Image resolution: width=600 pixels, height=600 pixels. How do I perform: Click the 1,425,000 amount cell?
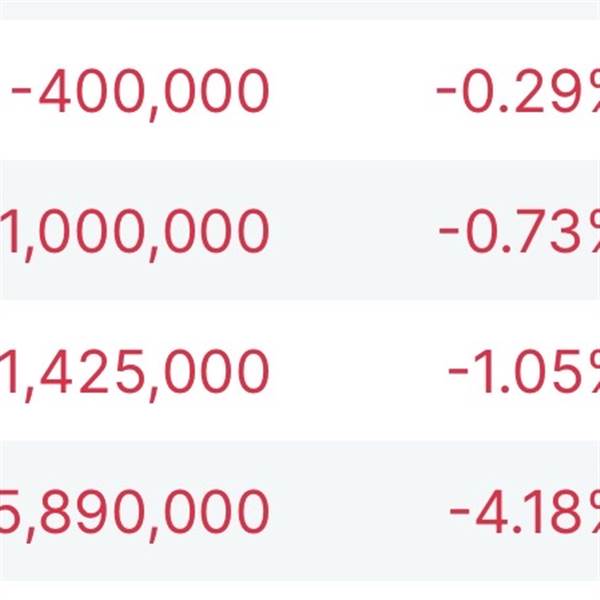pos(135,372)
